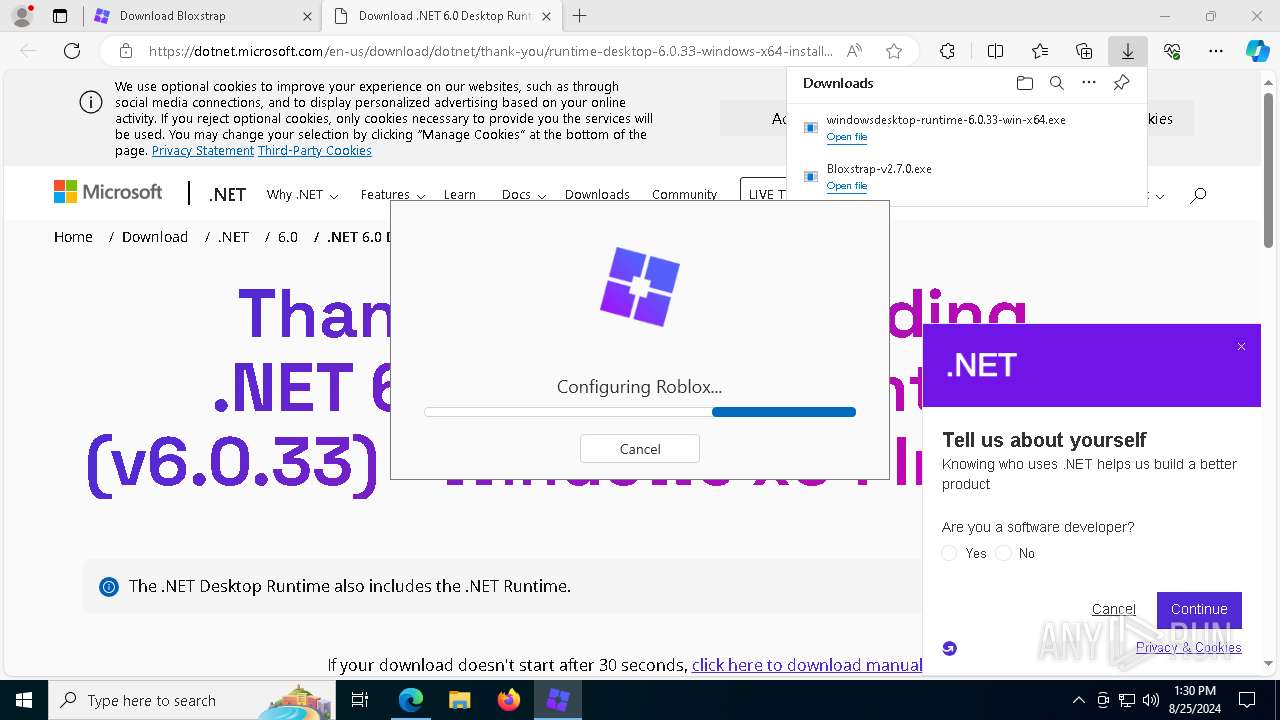This screenshot has height=720, width=1280.
Task: Open file Bloxstrap-v2.7.0.exe
Action: coord(846,186)
